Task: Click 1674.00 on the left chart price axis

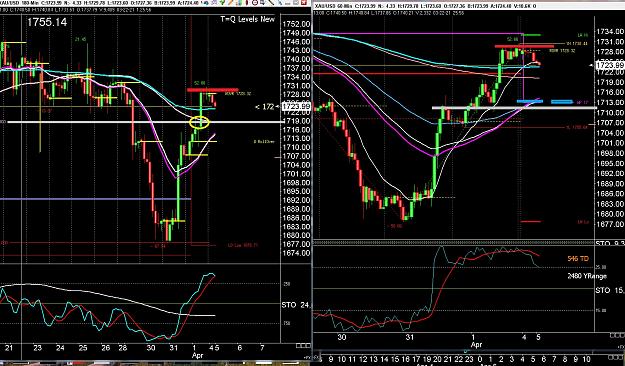Action: click(x=296, y=253)
